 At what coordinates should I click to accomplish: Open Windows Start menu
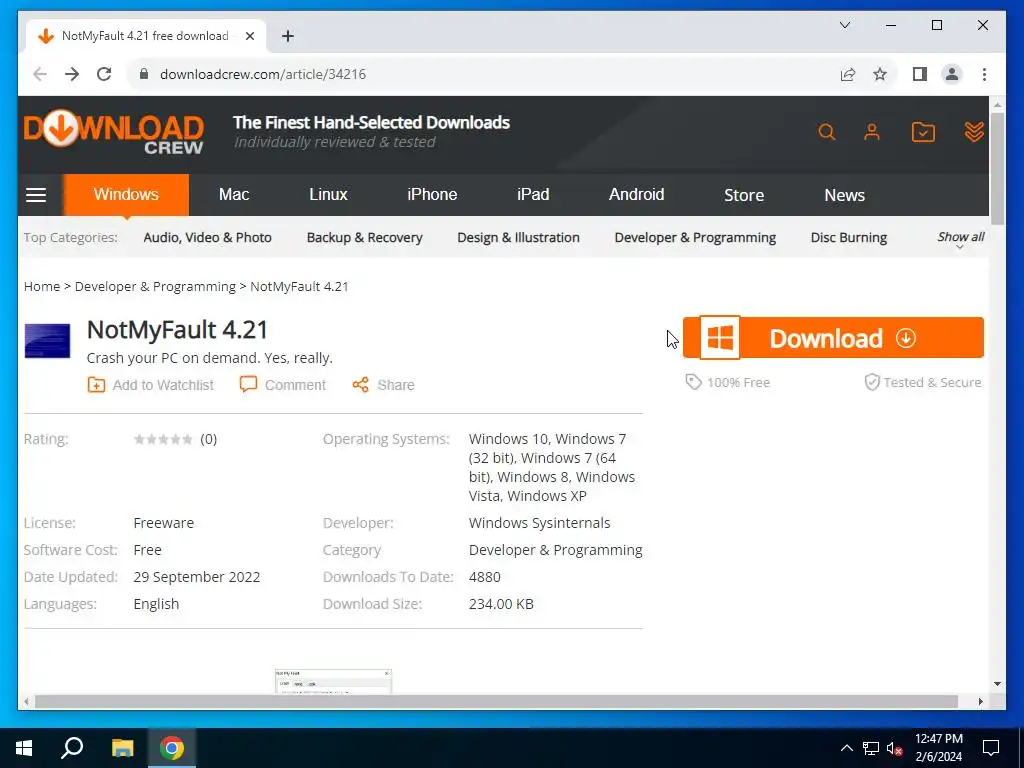(x=24, y=748)
